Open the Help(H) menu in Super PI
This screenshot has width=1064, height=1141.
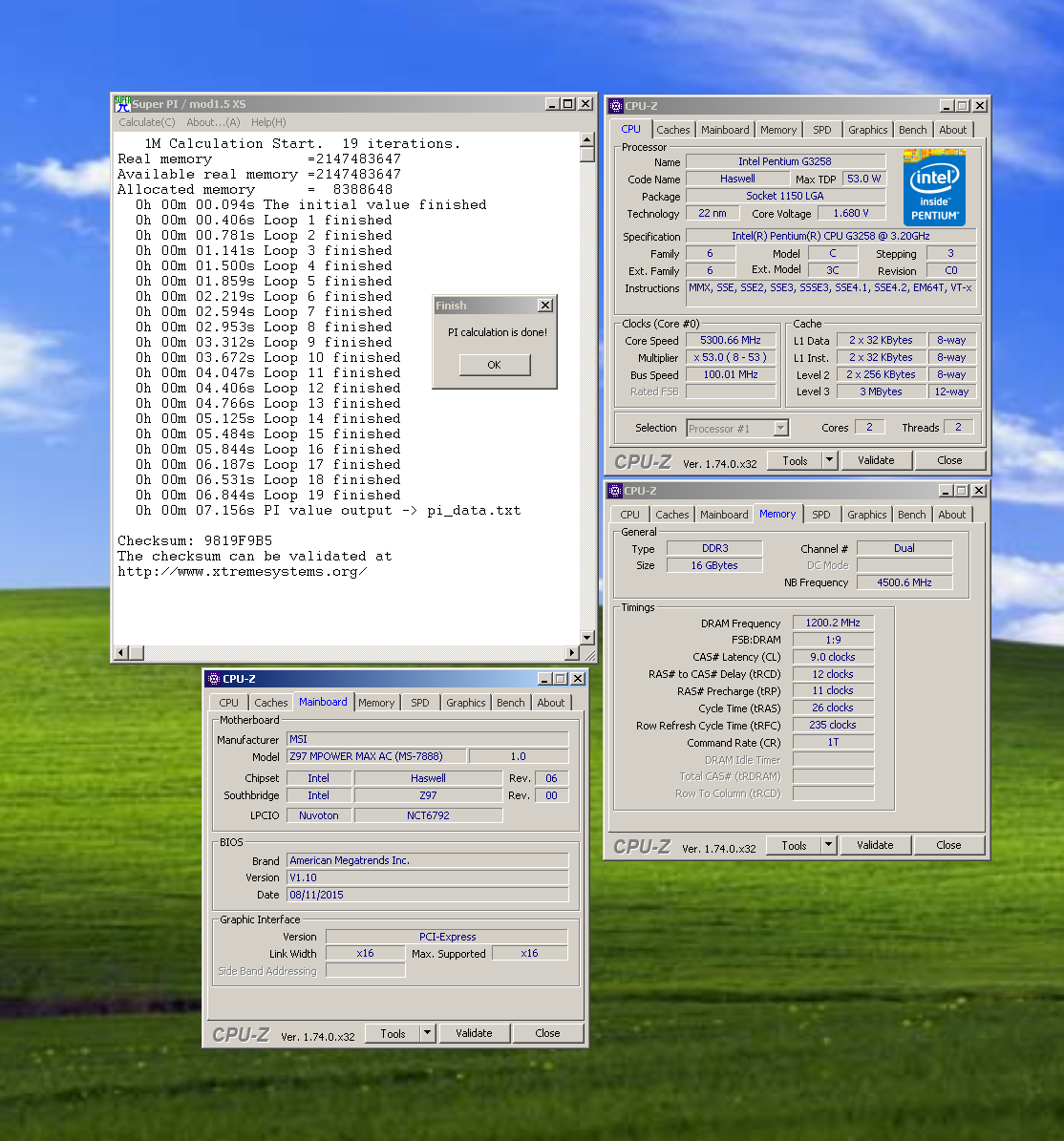click(268, 122)
